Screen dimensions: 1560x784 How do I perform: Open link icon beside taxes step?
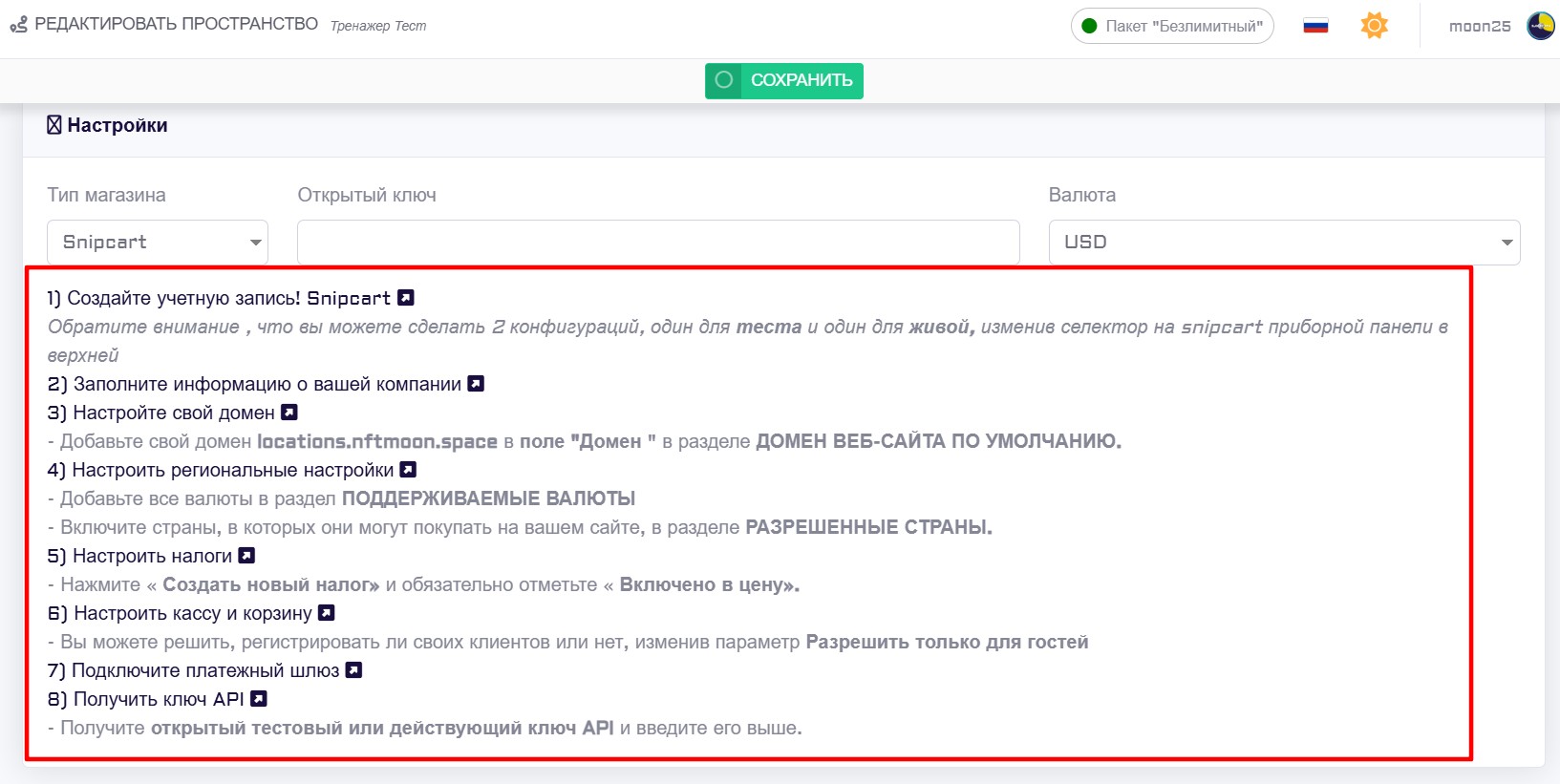246,556
